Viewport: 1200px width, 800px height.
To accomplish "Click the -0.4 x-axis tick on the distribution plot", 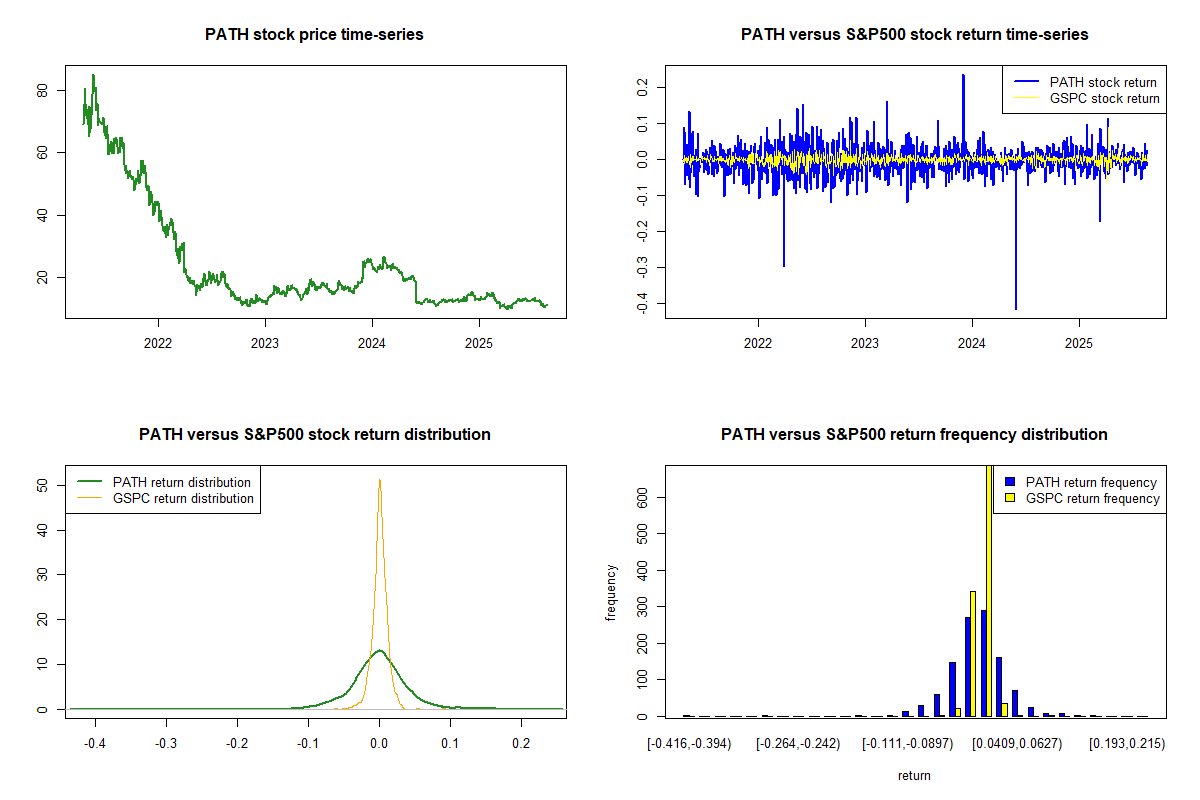I will [95, 745].
